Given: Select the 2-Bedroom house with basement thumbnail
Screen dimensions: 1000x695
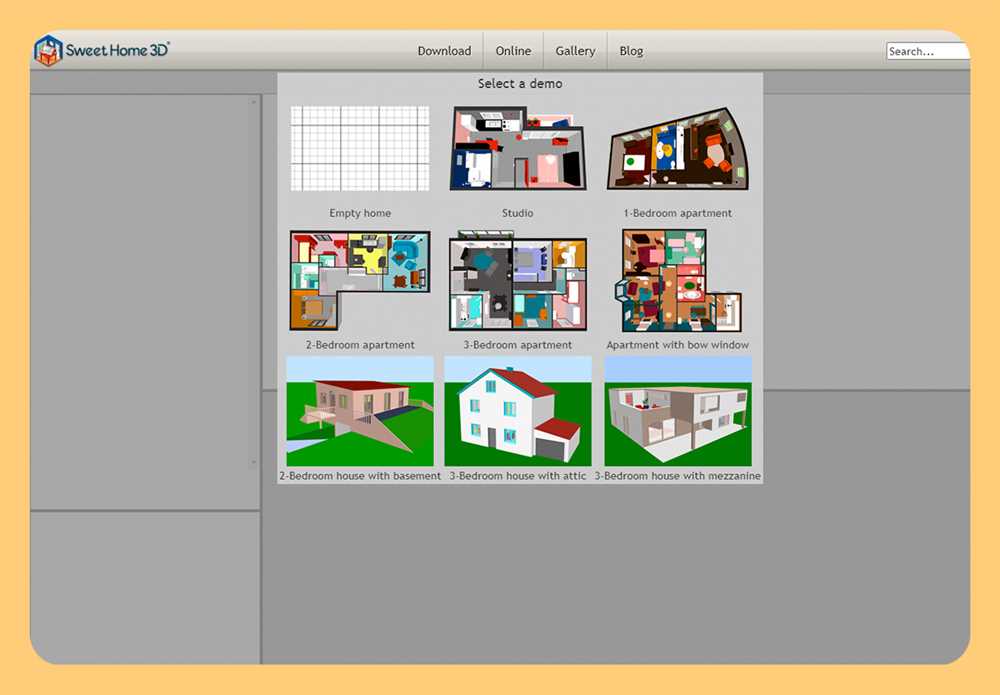Looking at the screenshot, I should click(360, 411).
